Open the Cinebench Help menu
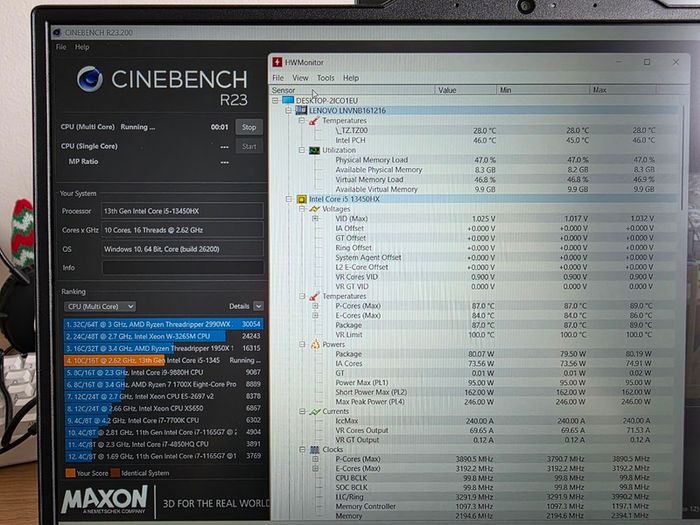Image resolution: width=700 pixels, height=525 pixels. (x=82, y=47)
